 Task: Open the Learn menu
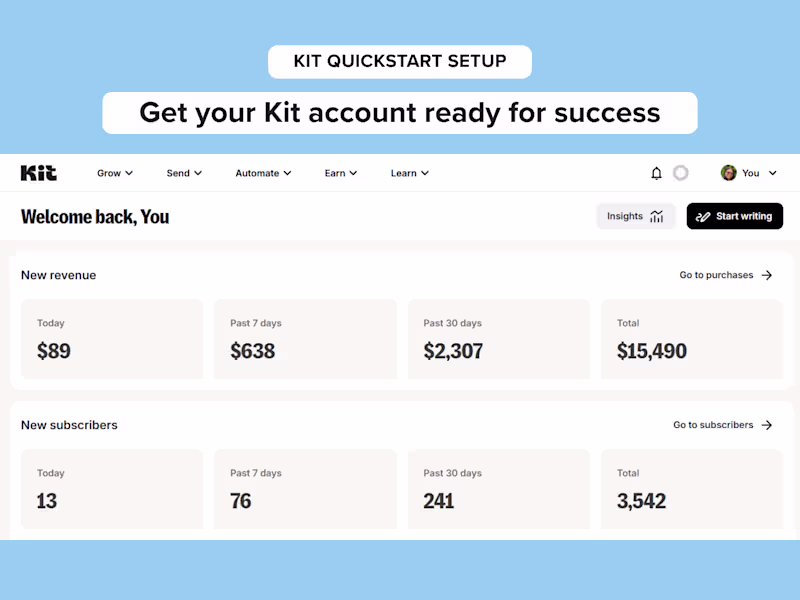point(409,172)
